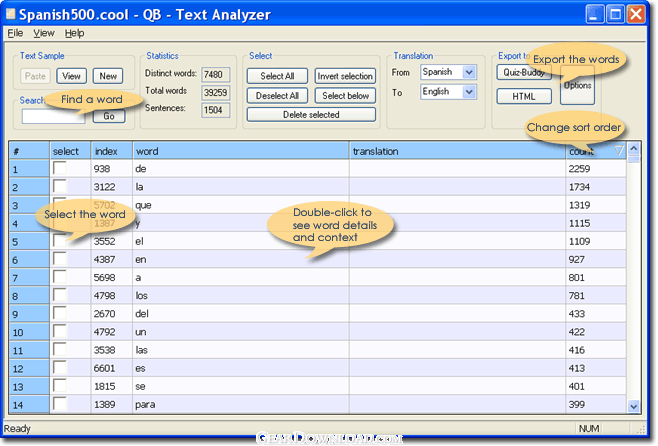
Task: Check the select box for word 'del'
Action: tap(60, 313)
